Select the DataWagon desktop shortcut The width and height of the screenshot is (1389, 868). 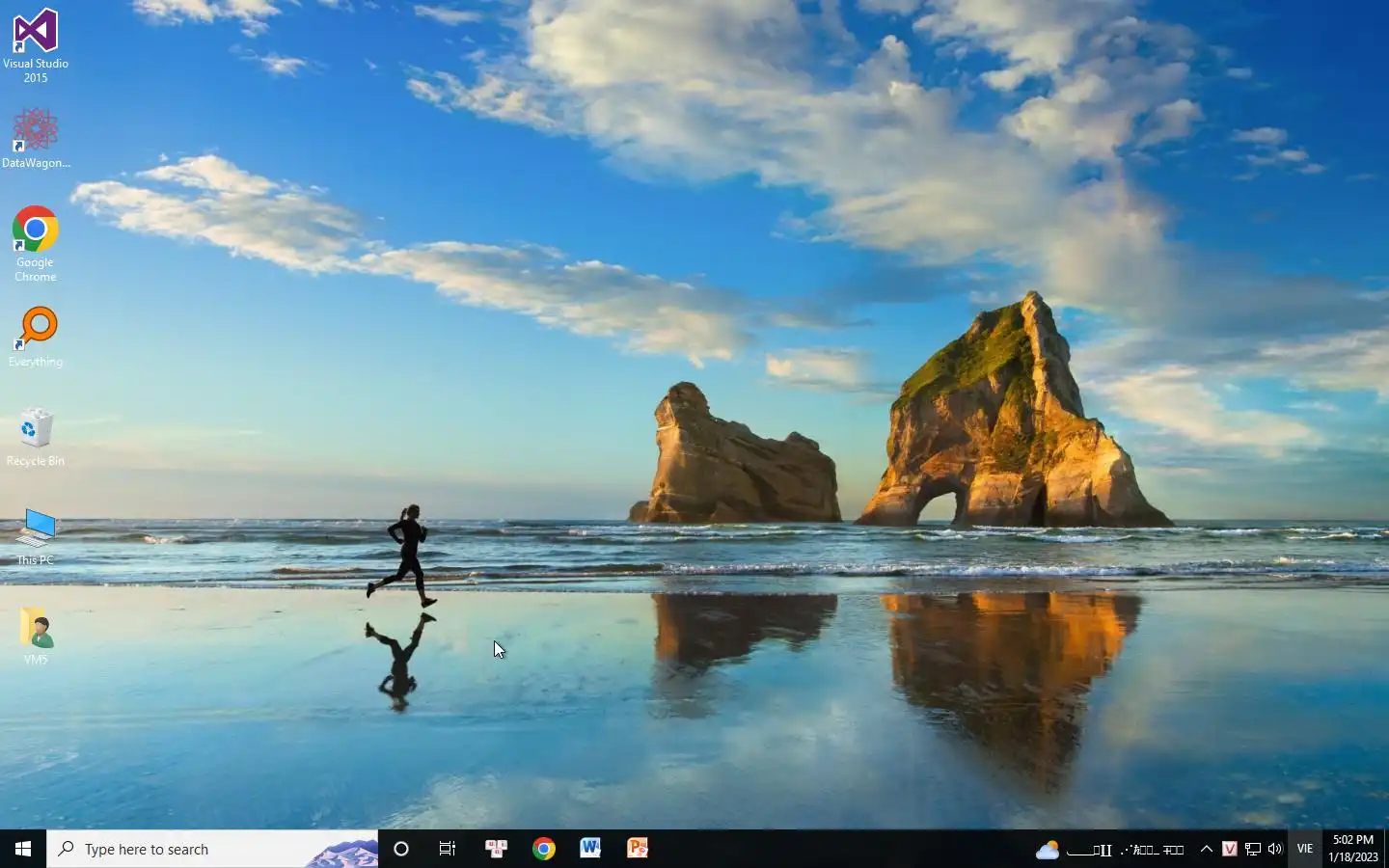pyautogui.click(x=36, y=138)
